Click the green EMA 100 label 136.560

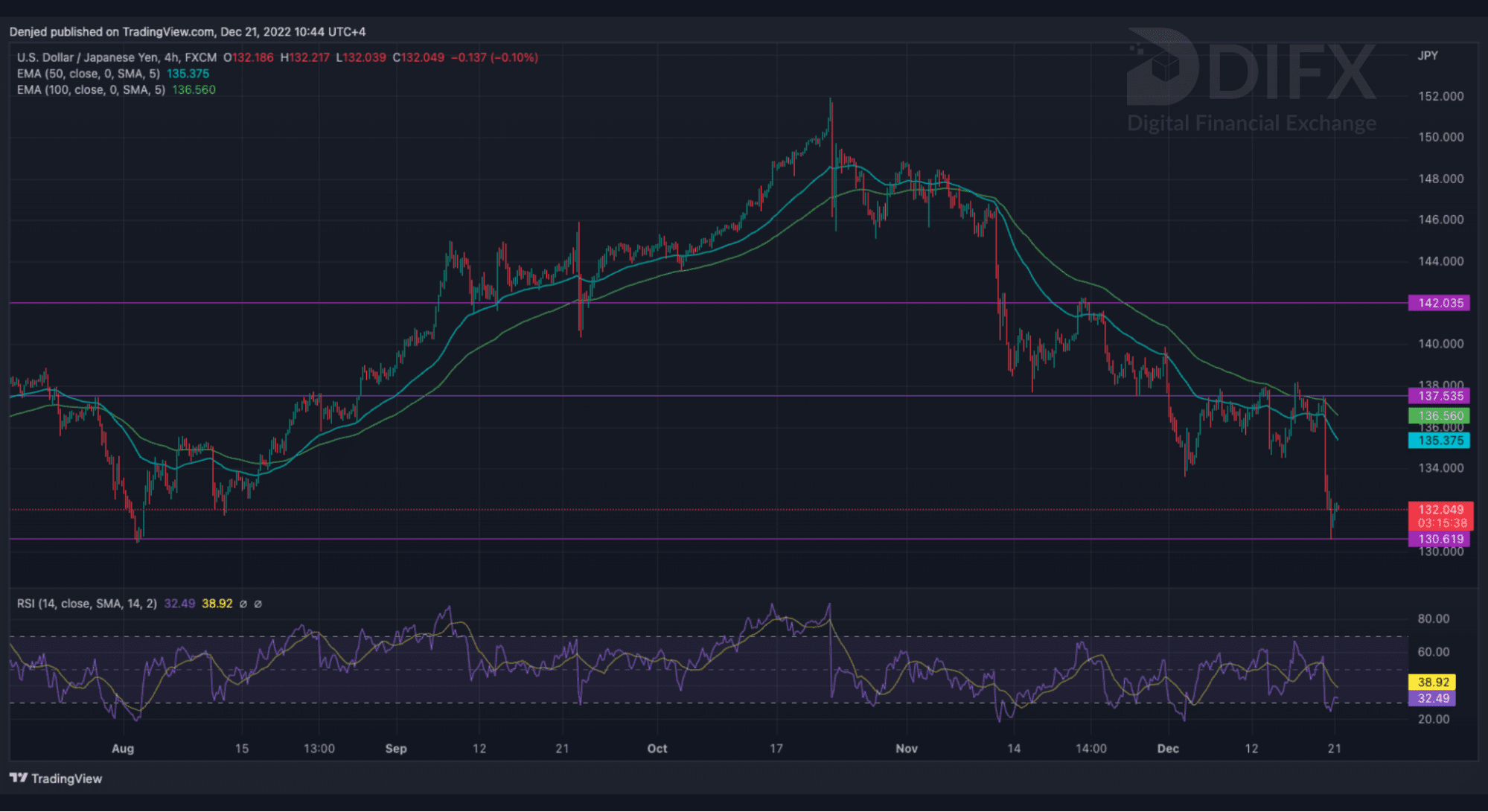[x=1439, y=416]
